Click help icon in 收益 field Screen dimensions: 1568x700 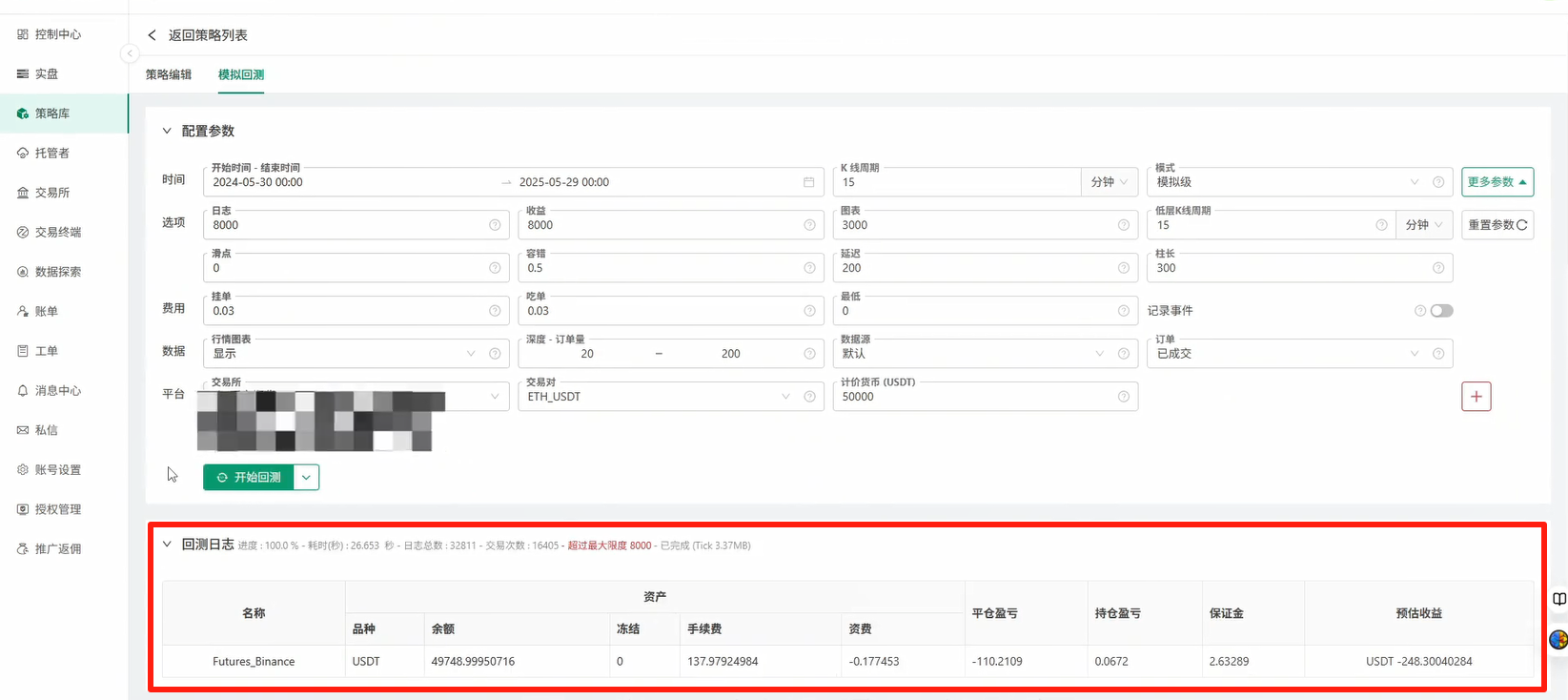pos(809,225)
